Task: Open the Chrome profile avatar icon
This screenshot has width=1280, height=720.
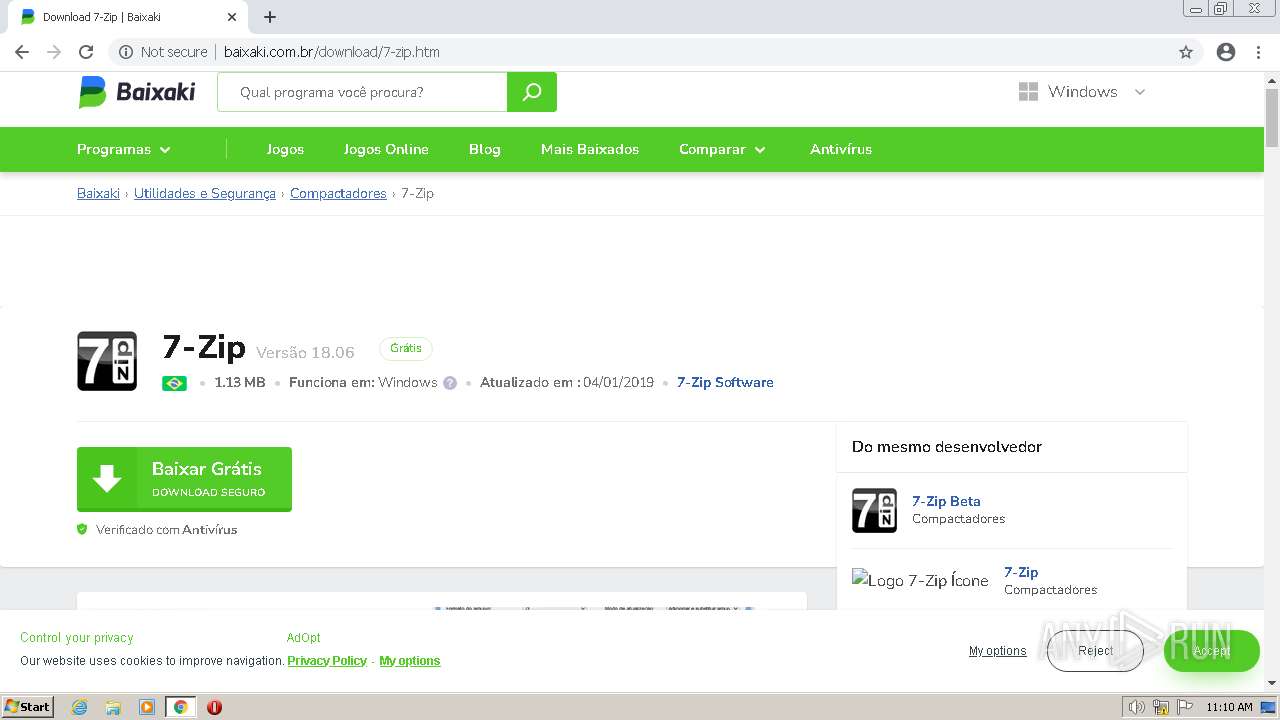Action: (x=1226, y=52)
